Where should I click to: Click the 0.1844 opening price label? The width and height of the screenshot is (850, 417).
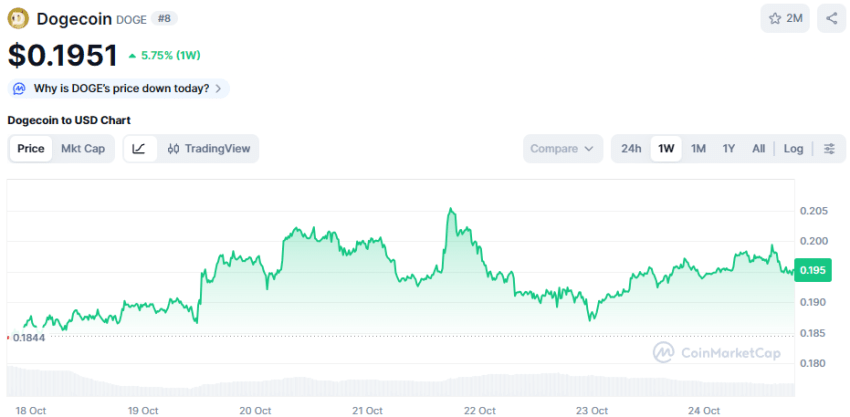(29, 338)
